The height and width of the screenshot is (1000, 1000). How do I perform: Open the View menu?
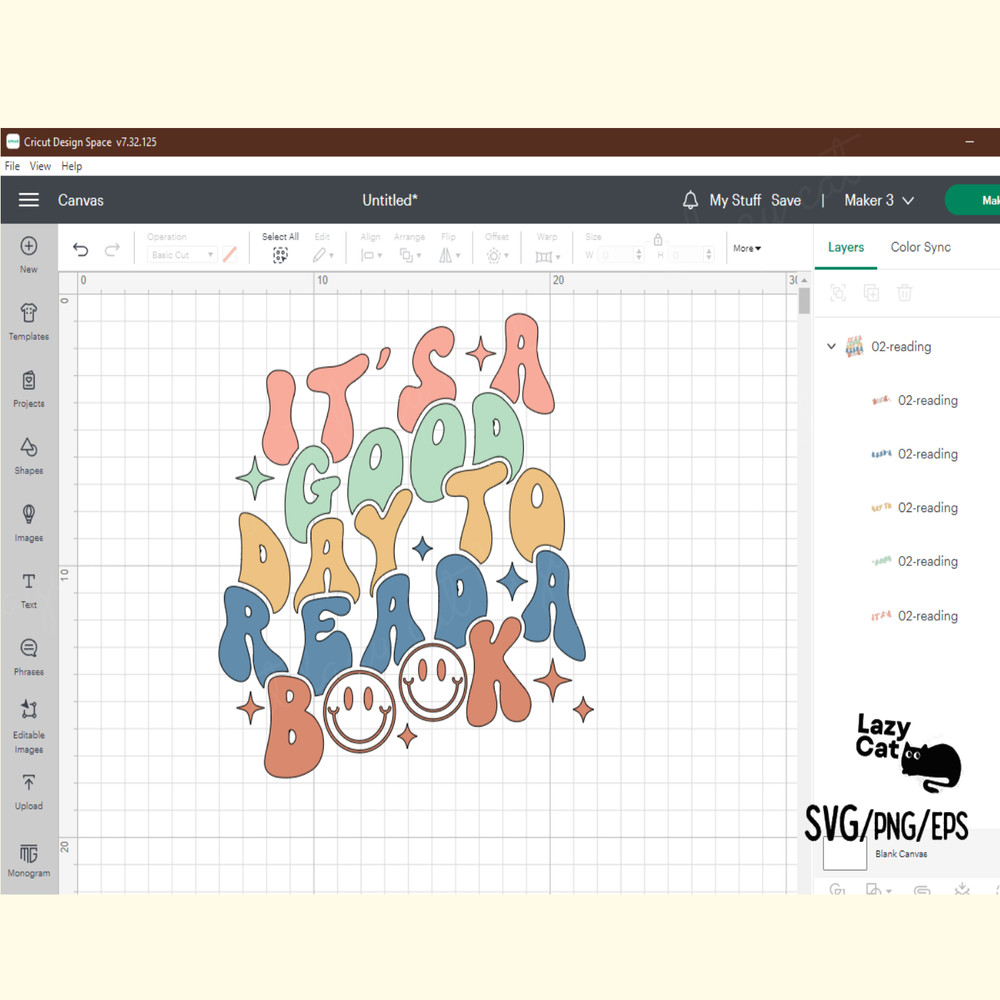click(x=40, y=166)
